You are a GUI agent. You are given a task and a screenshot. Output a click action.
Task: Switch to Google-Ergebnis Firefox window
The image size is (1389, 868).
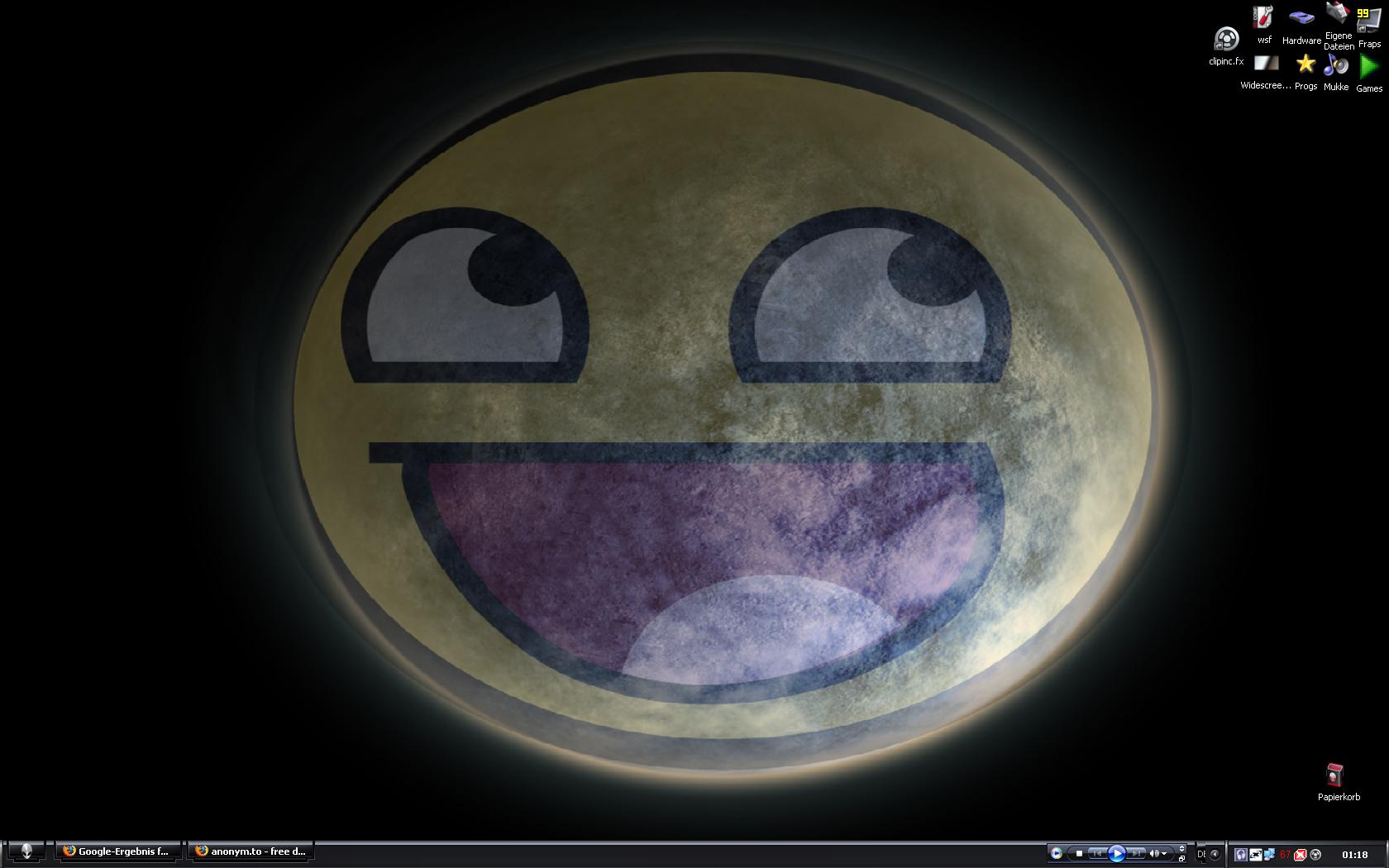click(117, 851)
